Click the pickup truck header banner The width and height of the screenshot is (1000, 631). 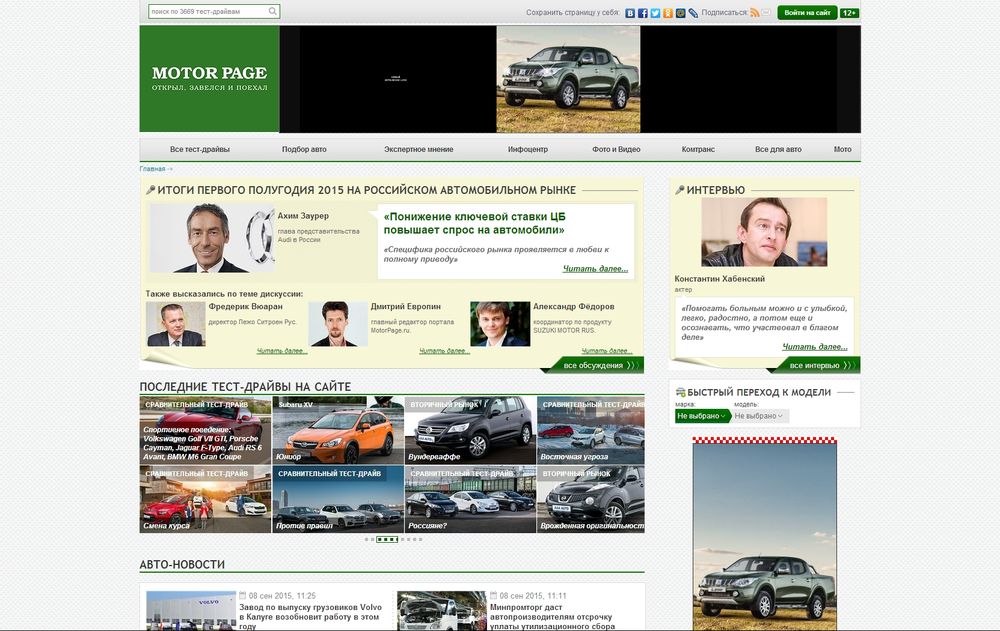(568, 79)
